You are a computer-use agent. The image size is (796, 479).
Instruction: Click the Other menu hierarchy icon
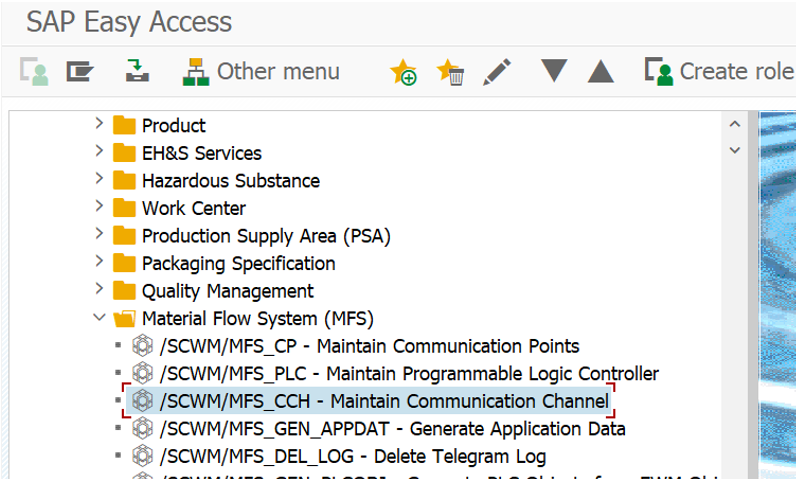coord(196,72)
